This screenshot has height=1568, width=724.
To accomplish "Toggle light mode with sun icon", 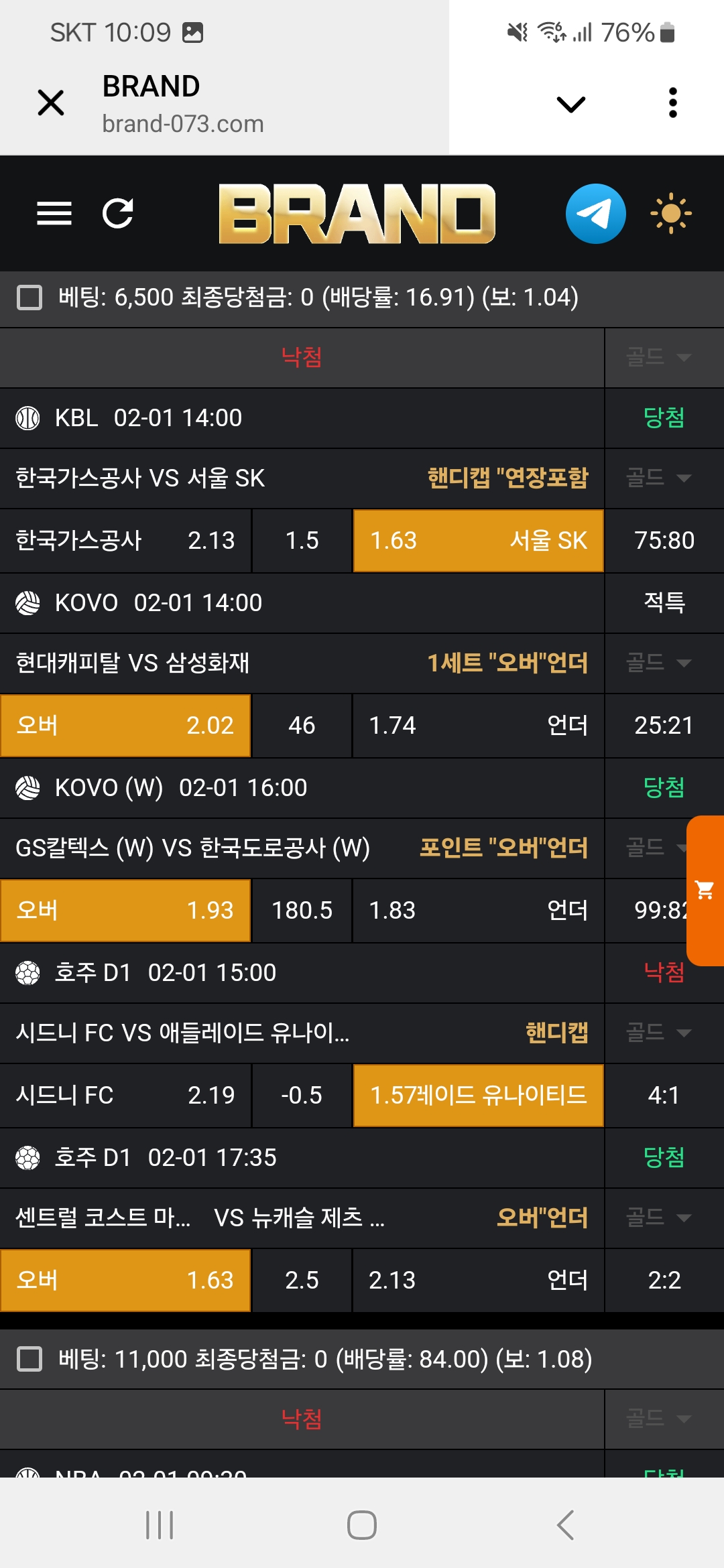I will (x=670, y=213).
